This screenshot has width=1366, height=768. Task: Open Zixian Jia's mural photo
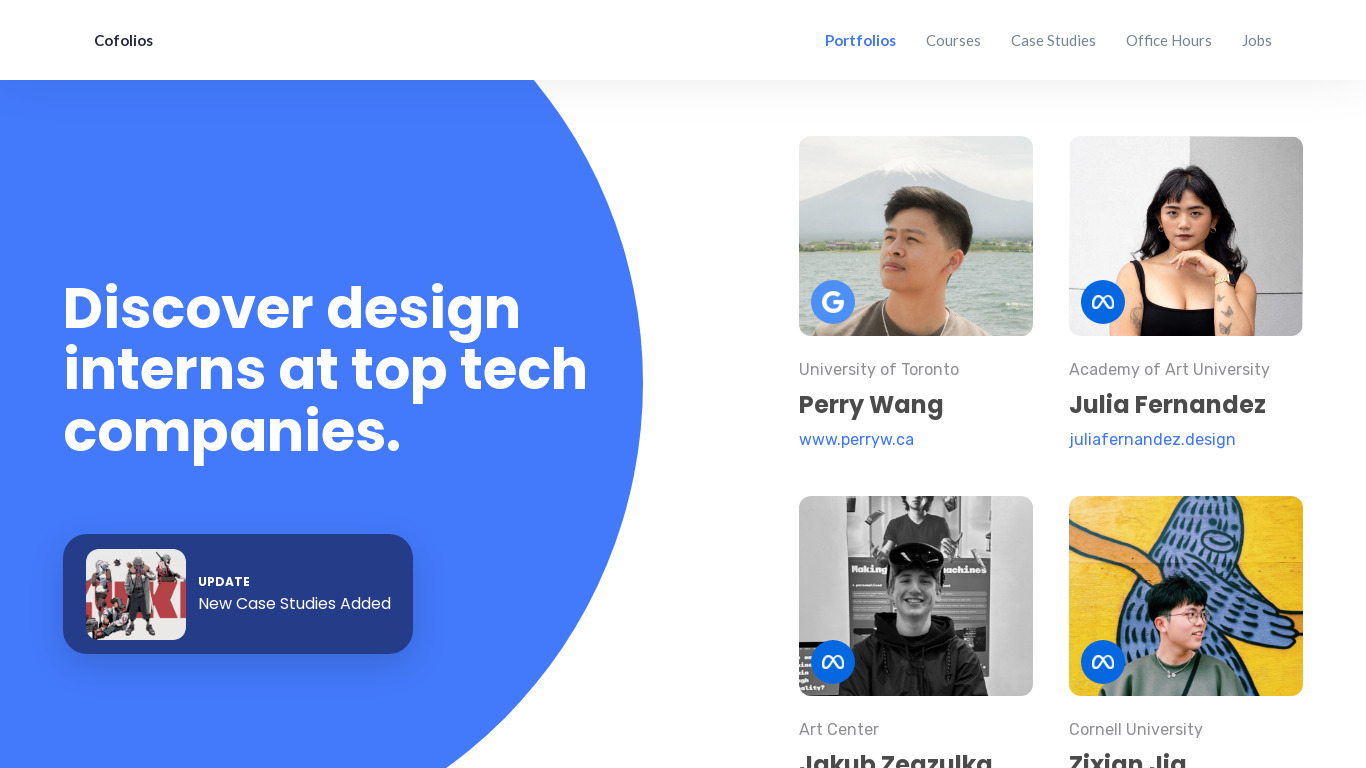tap(1186, 596)
